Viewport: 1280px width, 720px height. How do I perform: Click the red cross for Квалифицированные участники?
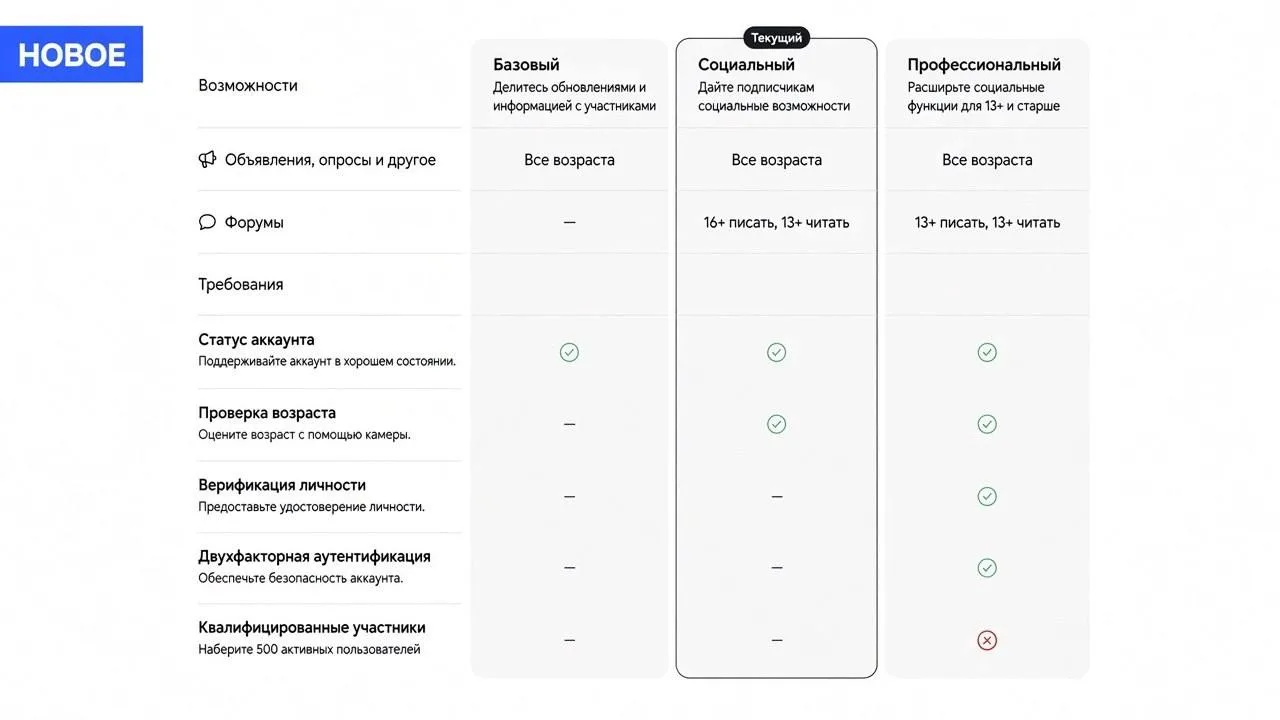(987, 640)
